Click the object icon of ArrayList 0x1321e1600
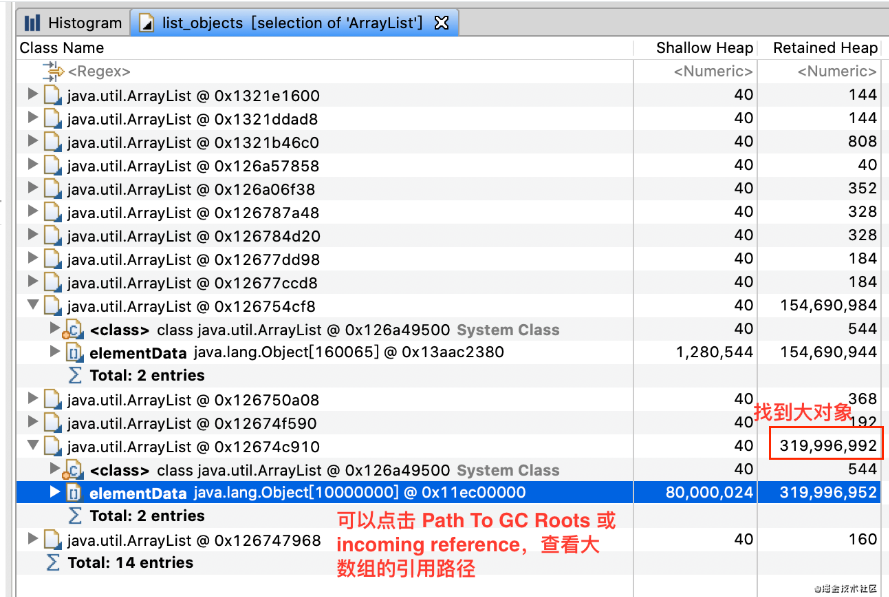 52,96
